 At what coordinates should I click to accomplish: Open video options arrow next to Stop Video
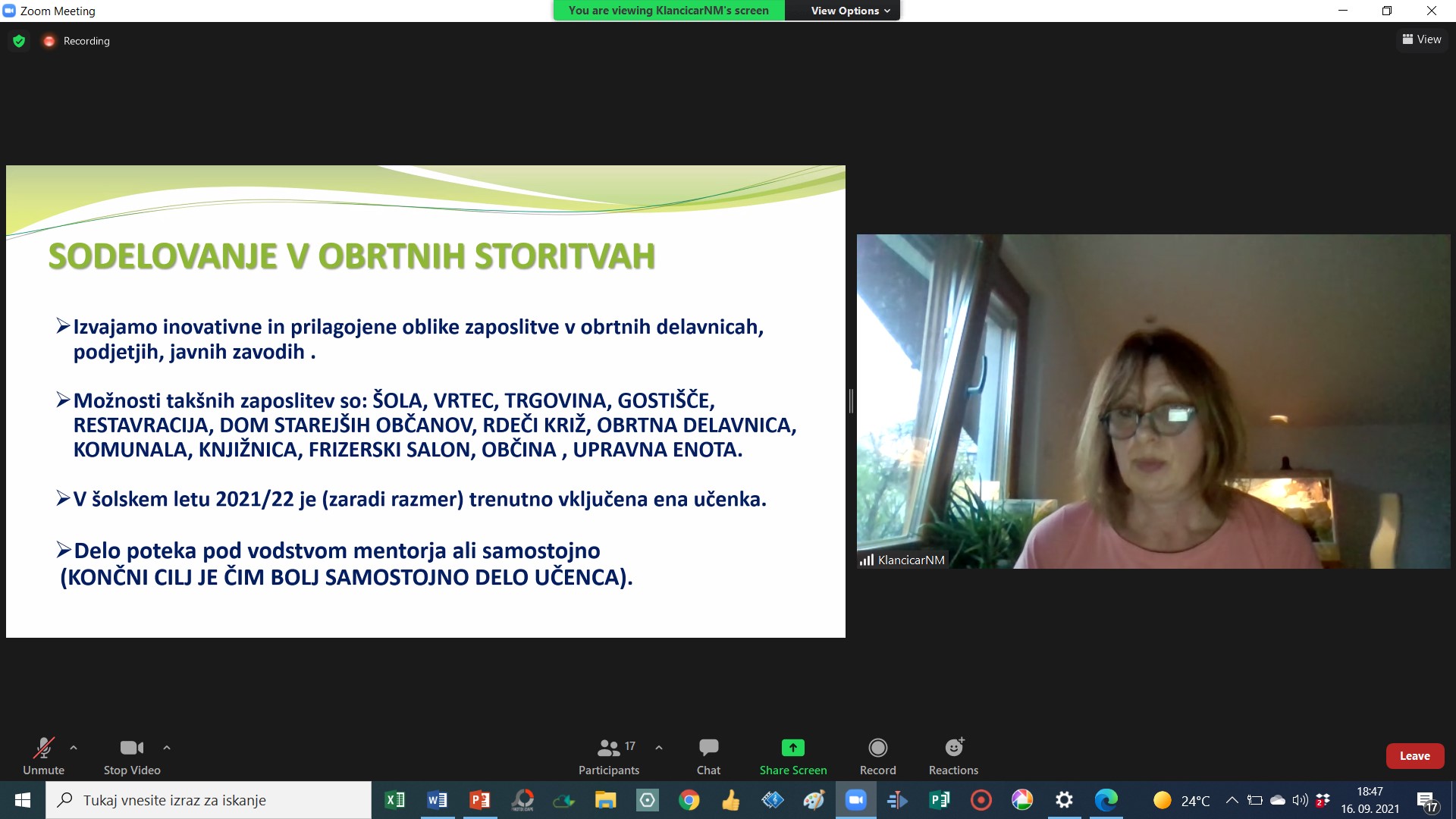(x=167, y=748)
